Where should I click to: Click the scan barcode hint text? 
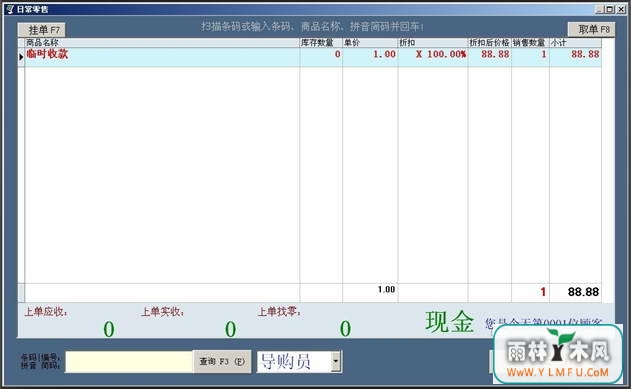(x=312, y=27)
